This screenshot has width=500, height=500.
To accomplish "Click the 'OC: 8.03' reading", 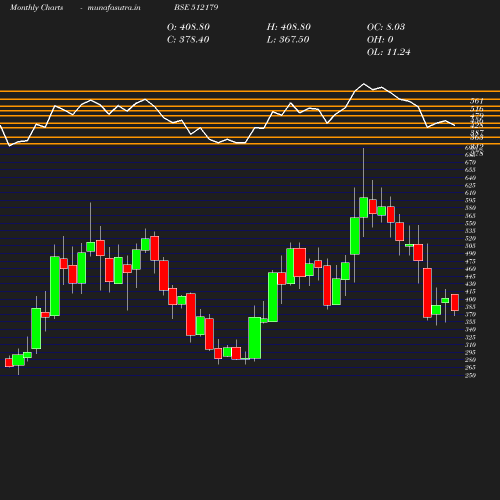I will pos(386,27).
